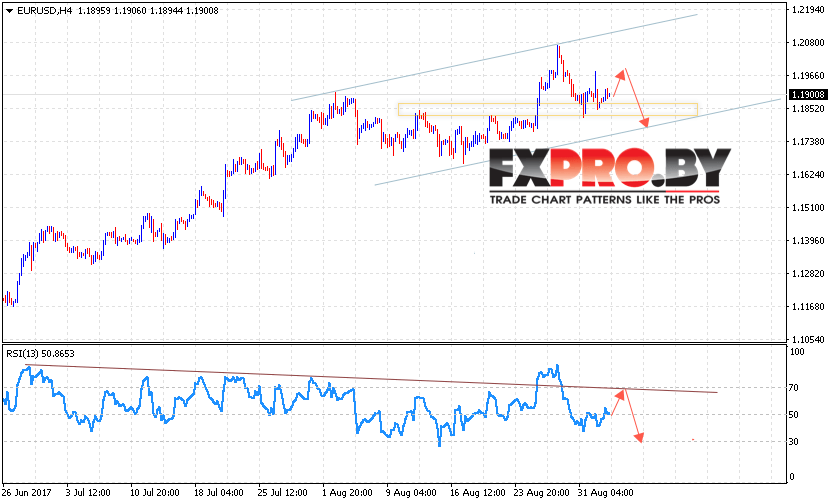829x504 pixels.
Task: Click the 23 Aug 20:00 time label
Action: pos(541,493)
